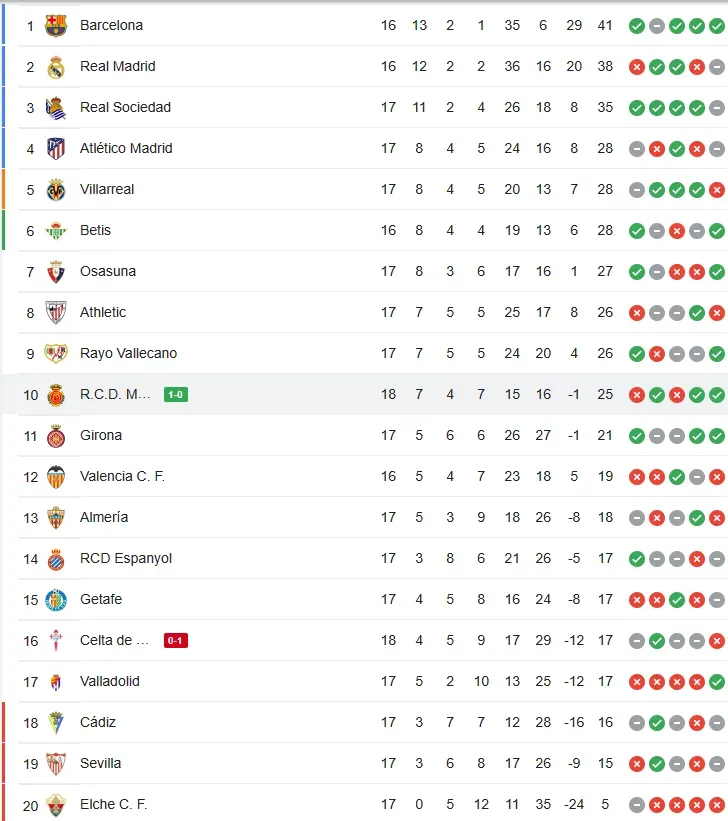Click the Betis club crest

(x=56, y=231)
